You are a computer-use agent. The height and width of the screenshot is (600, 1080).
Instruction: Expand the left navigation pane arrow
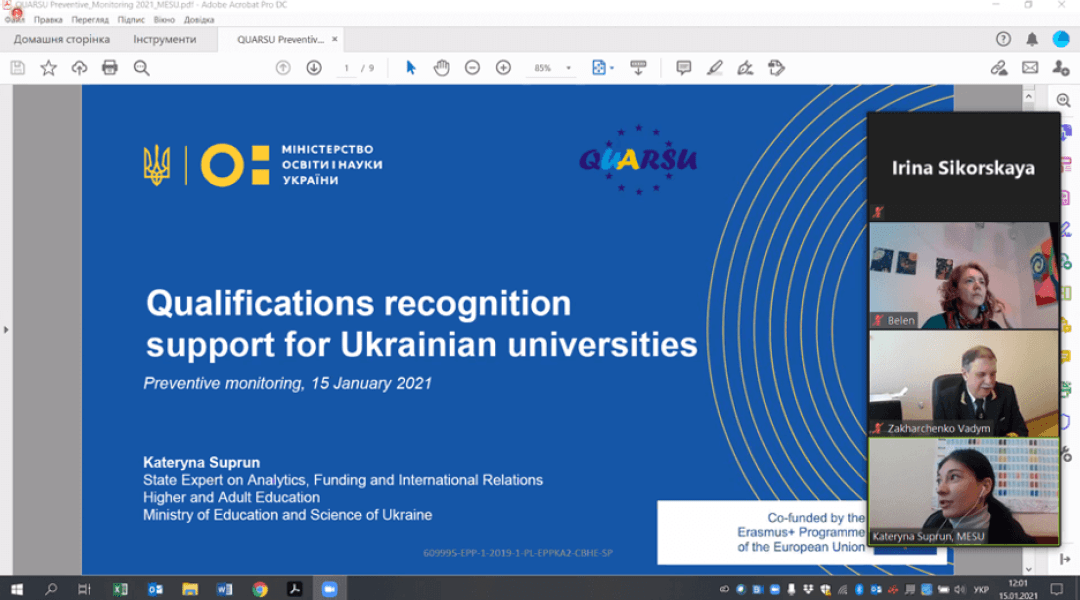tap(6, 329)
